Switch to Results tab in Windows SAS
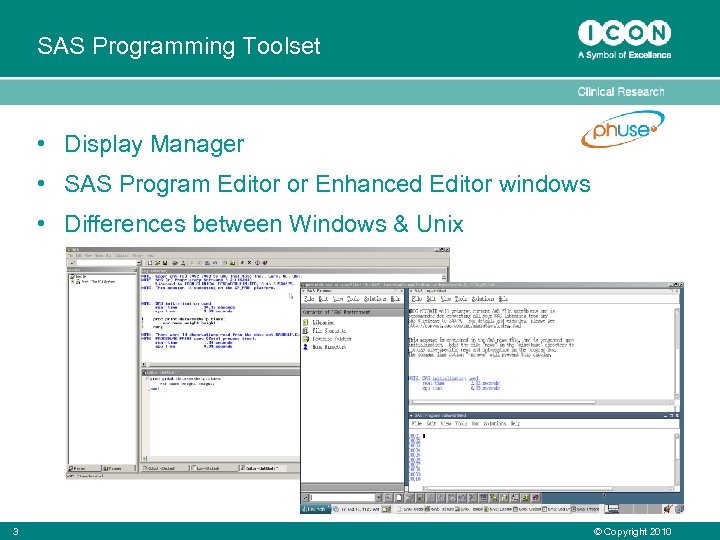The width and height of the screenshot is (720, 540). (x=84, y=468)
